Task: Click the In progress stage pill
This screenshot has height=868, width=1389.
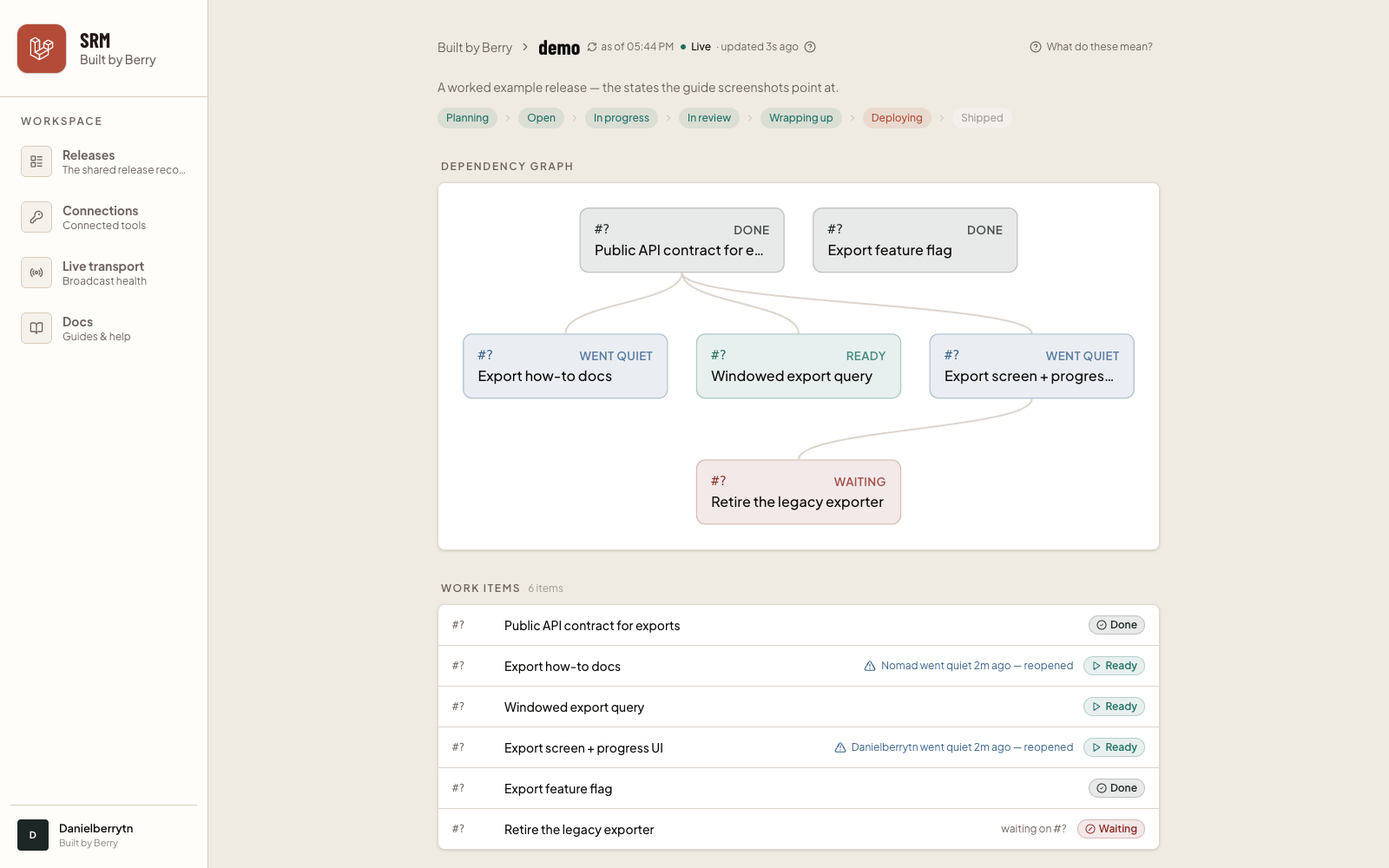Action: pos(622,118)
